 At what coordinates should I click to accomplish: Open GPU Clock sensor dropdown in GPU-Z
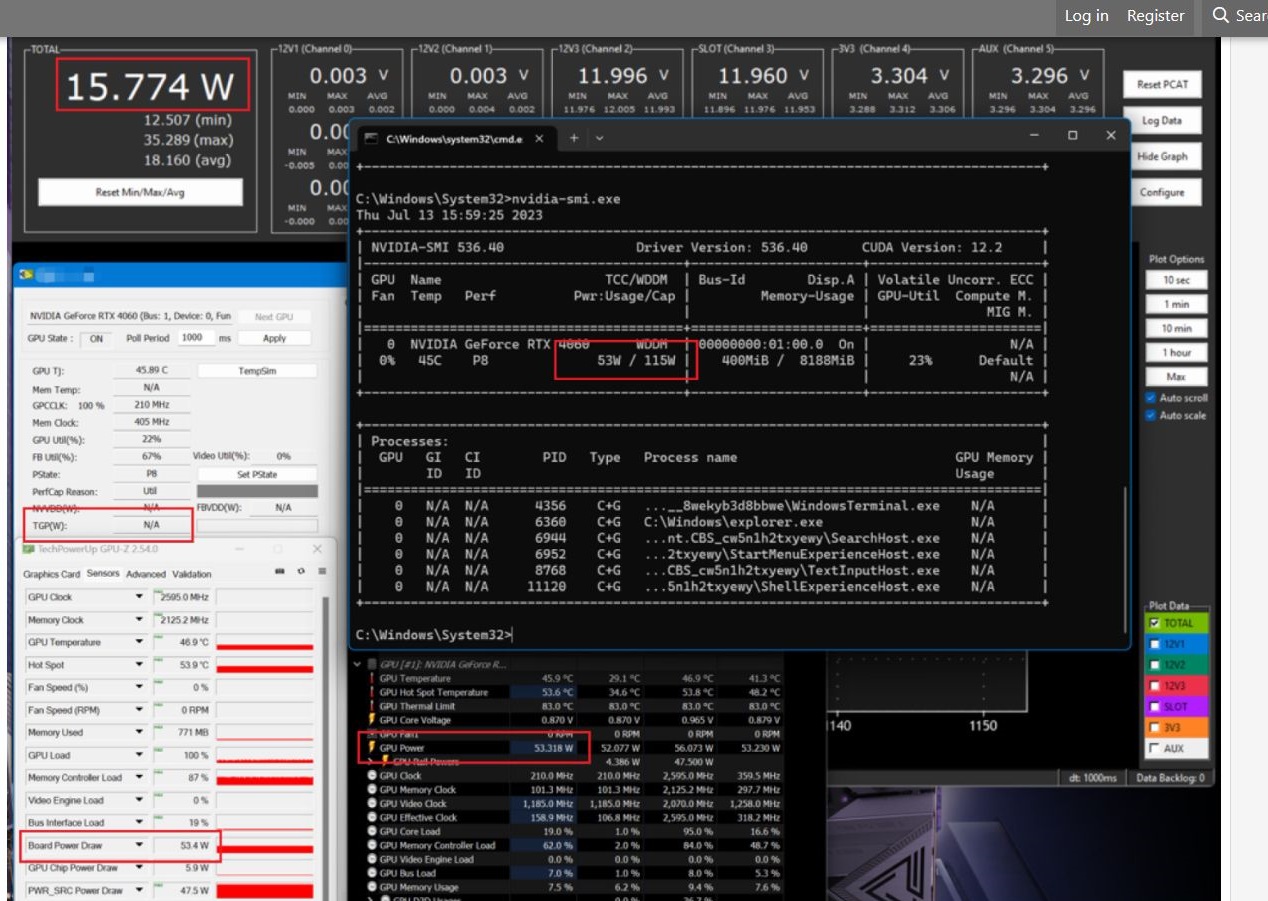pos(139,597)
